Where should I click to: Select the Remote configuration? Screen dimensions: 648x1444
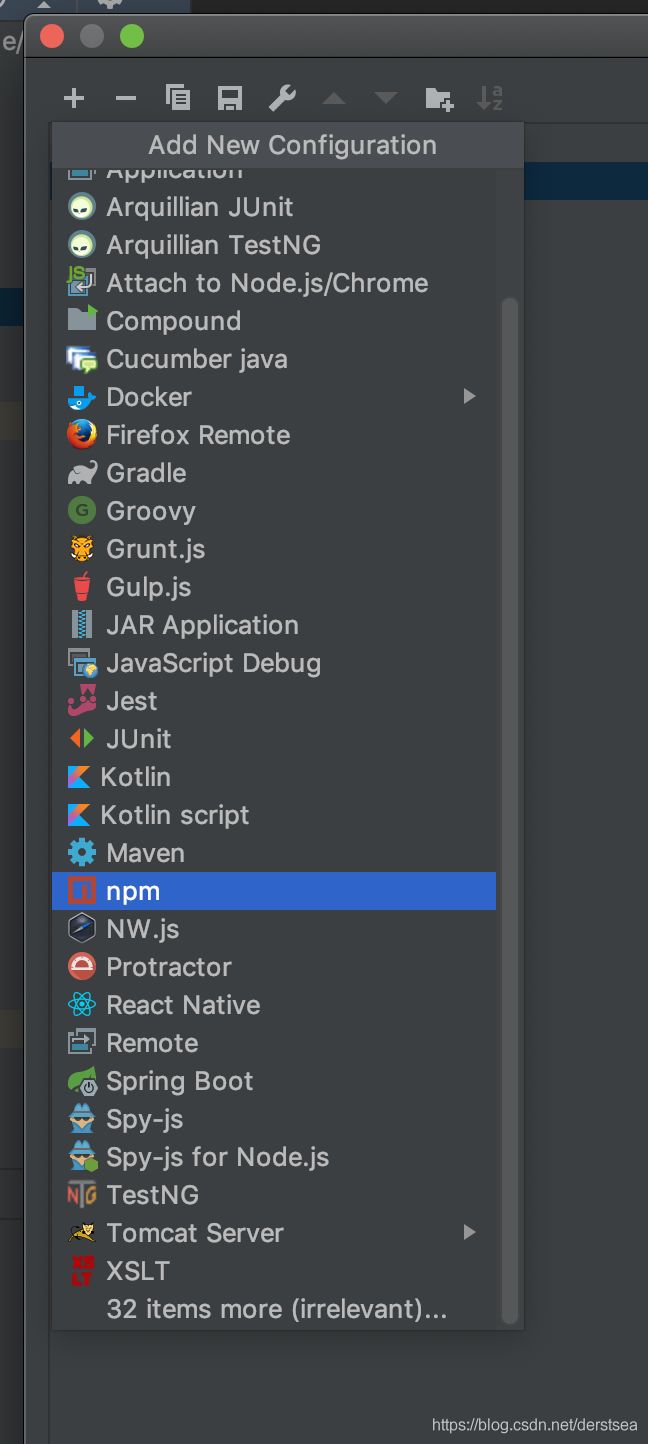pos(274,1043)
